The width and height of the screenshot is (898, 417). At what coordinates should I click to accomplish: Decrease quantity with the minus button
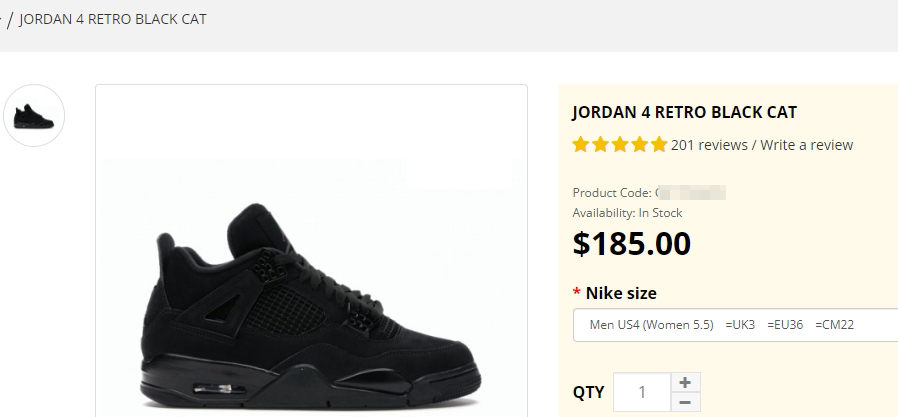(684, 402)
